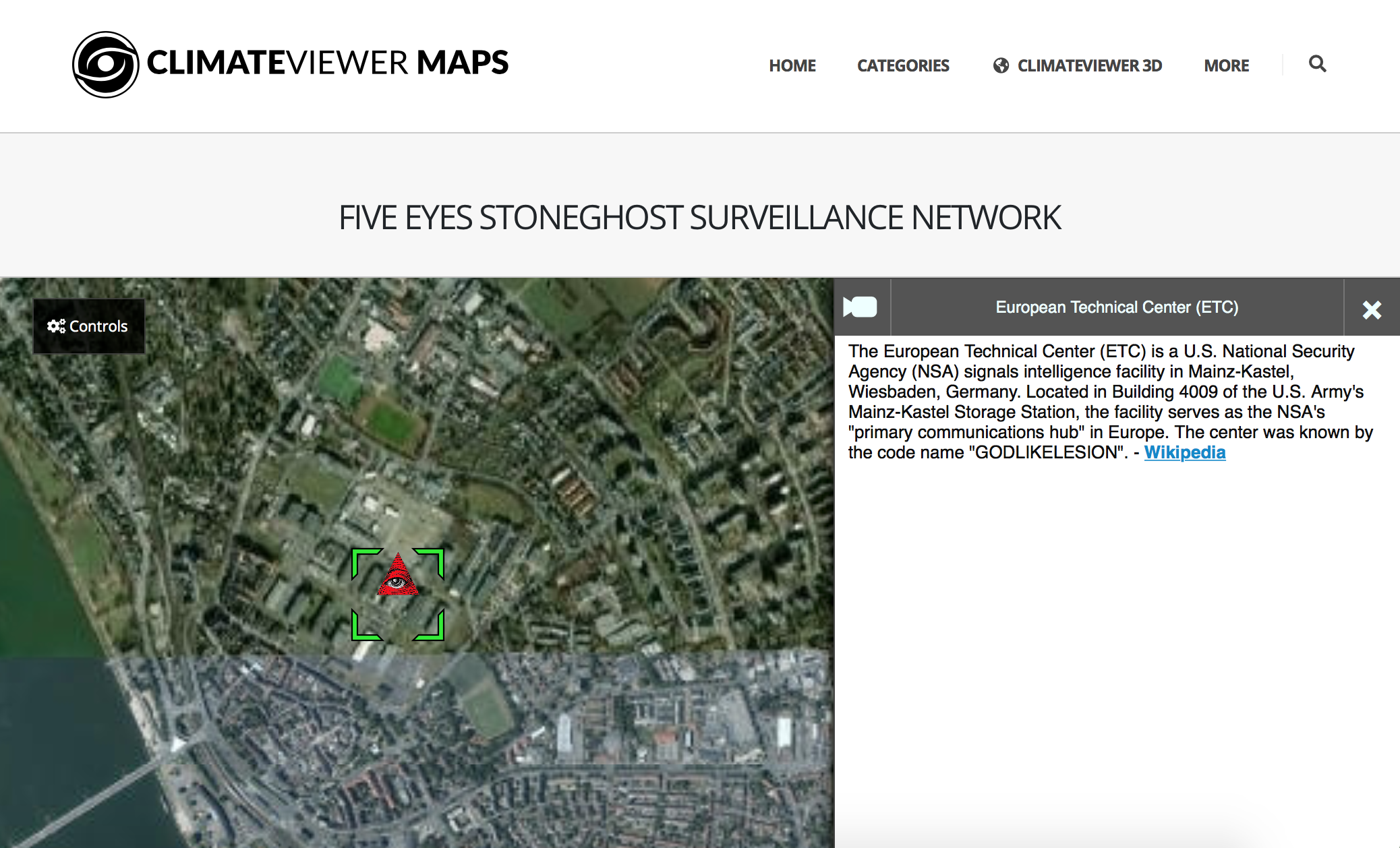Open the ClimateViewer Maps site title

click(x=328, y=63)
